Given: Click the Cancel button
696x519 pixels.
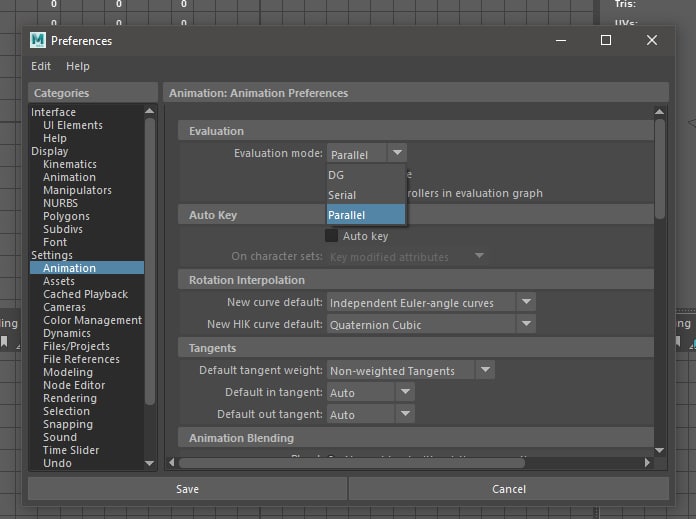Looking at the screenshot, I should click(x=509, y=489).
